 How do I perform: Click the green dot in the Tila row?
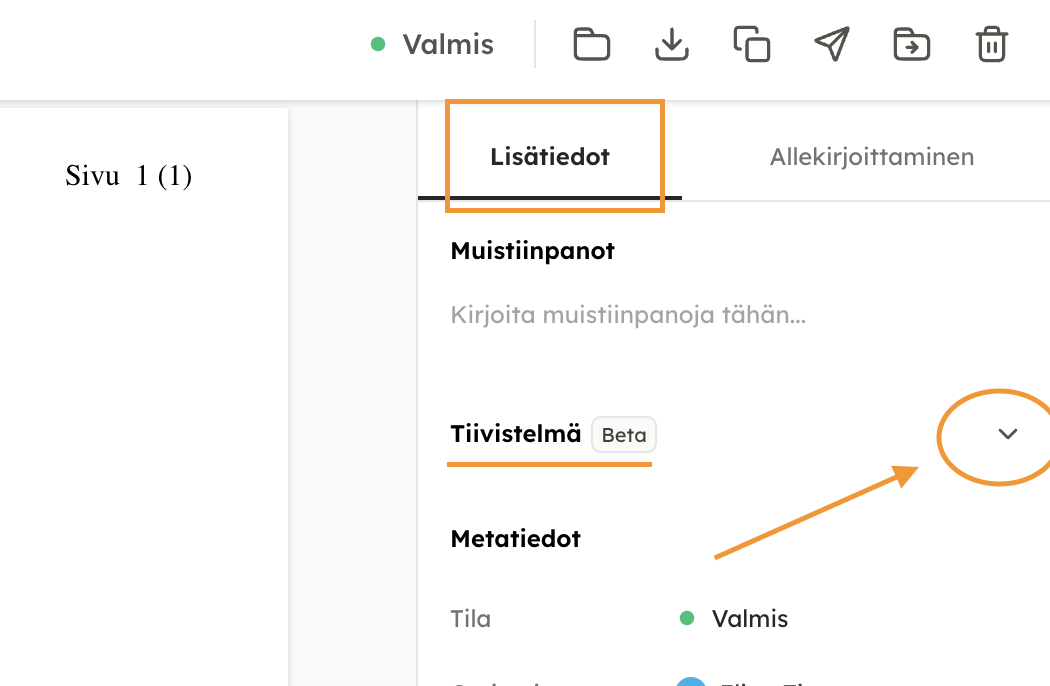coord(687,619)
